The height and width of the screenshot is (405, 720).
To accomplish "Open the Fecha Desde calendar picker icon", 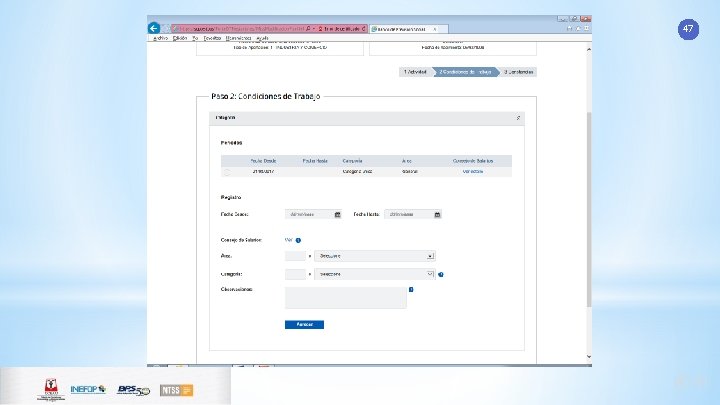I will tap(338, 214).
